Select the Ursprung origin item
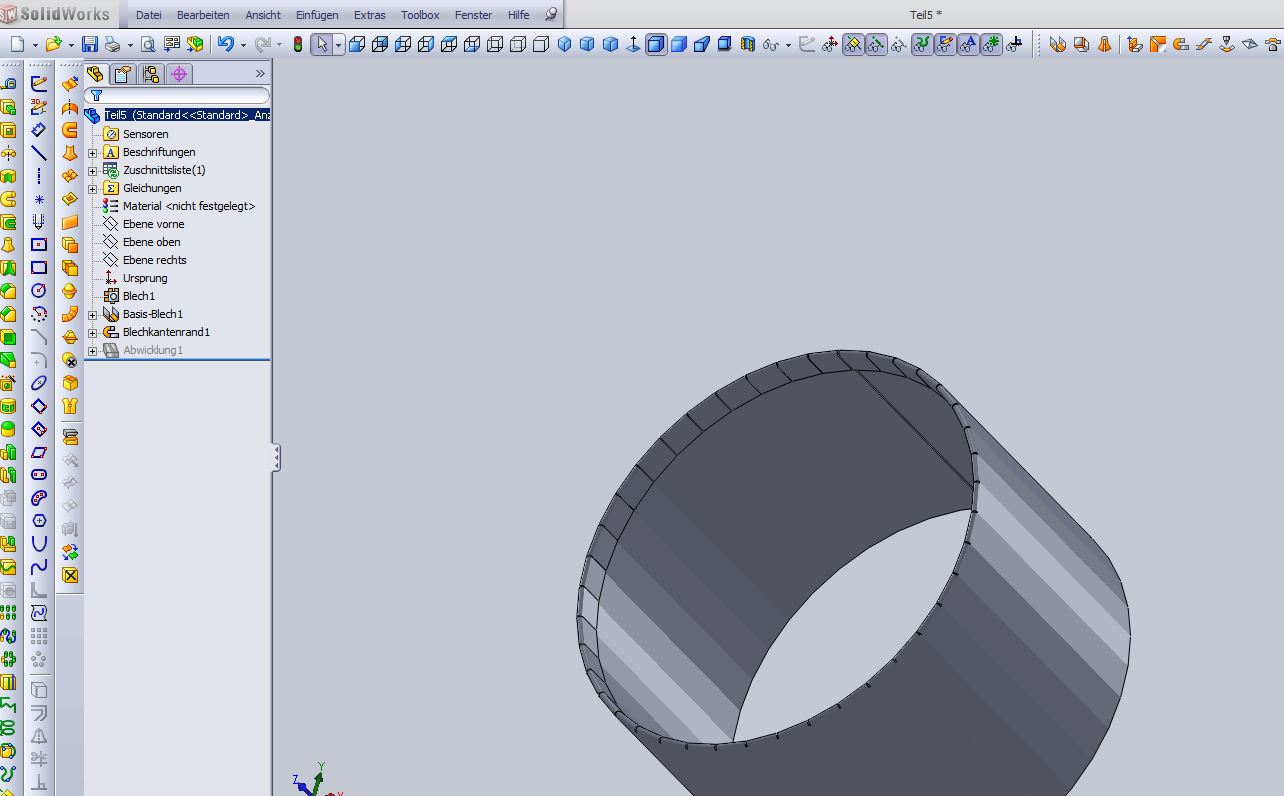 coord(144,278)
